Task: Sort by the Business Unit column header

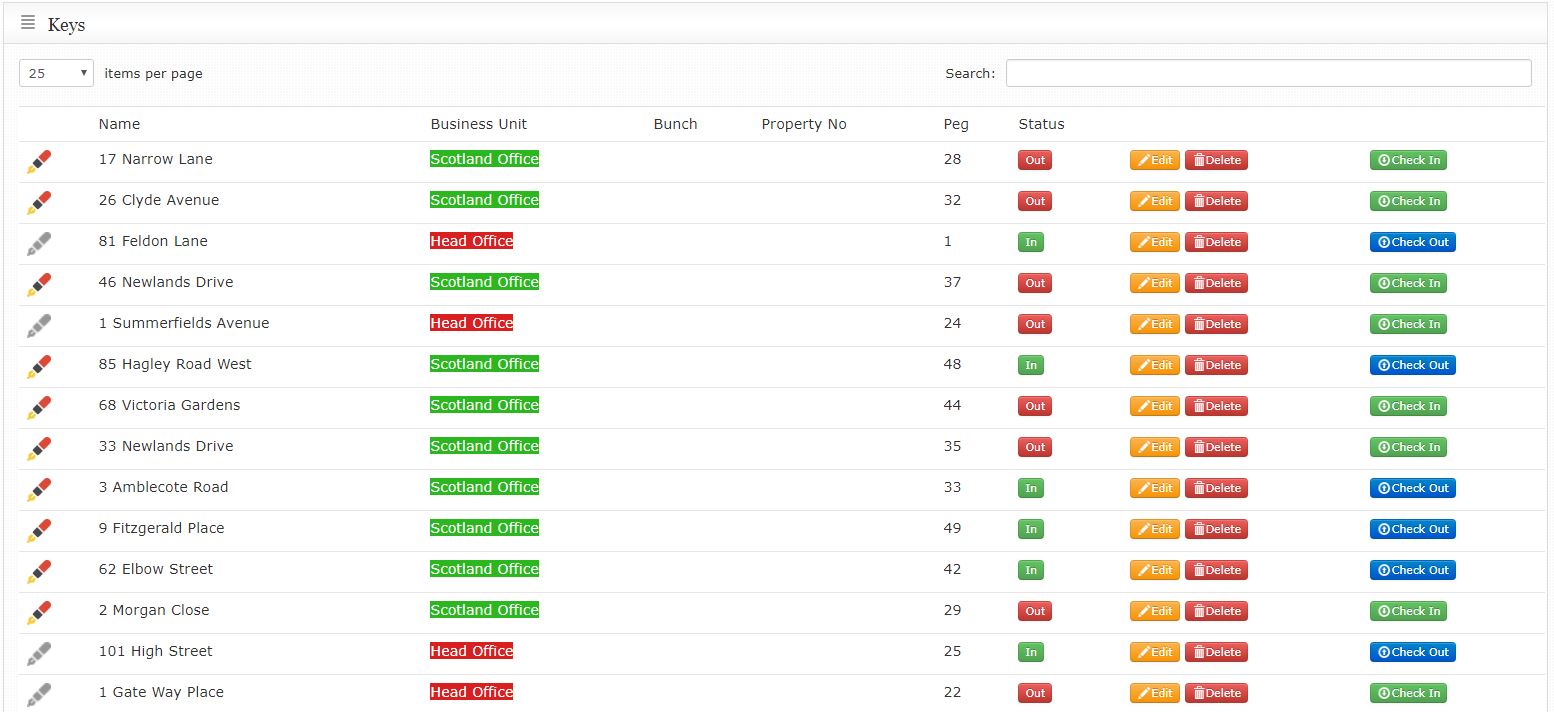Action: click(478, 124)
